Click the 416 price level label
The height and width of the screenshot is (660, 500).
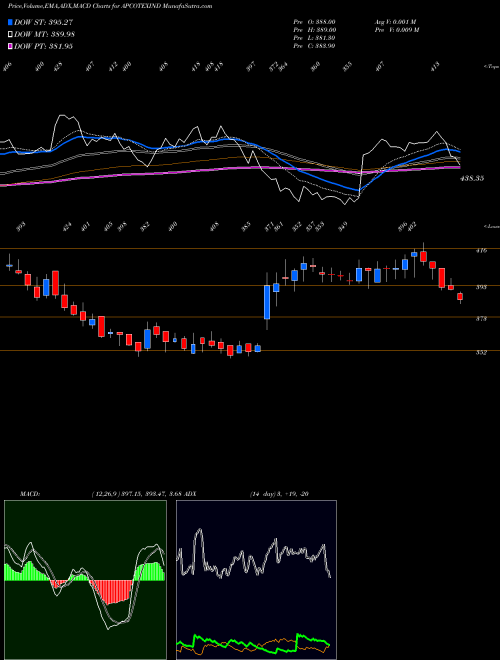coord(481,250)
